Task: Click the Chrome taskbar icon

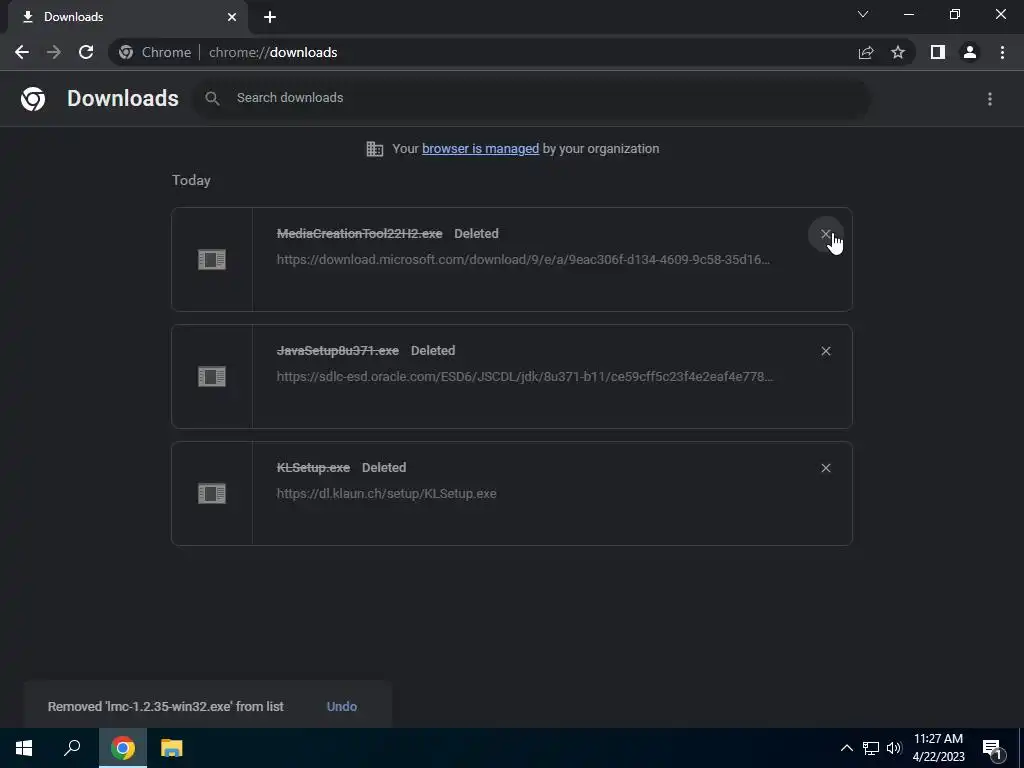Action: [x=123, y=748]
